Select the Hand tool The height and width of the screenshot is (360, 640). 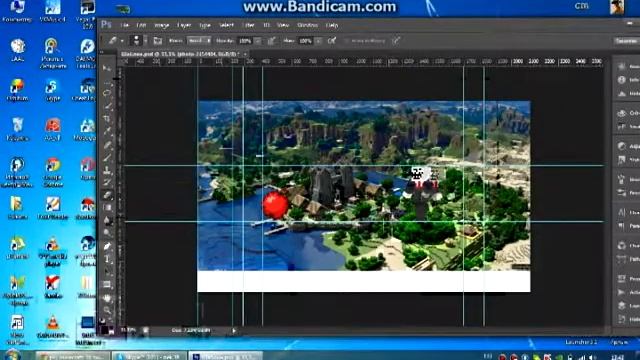point(107,298)
